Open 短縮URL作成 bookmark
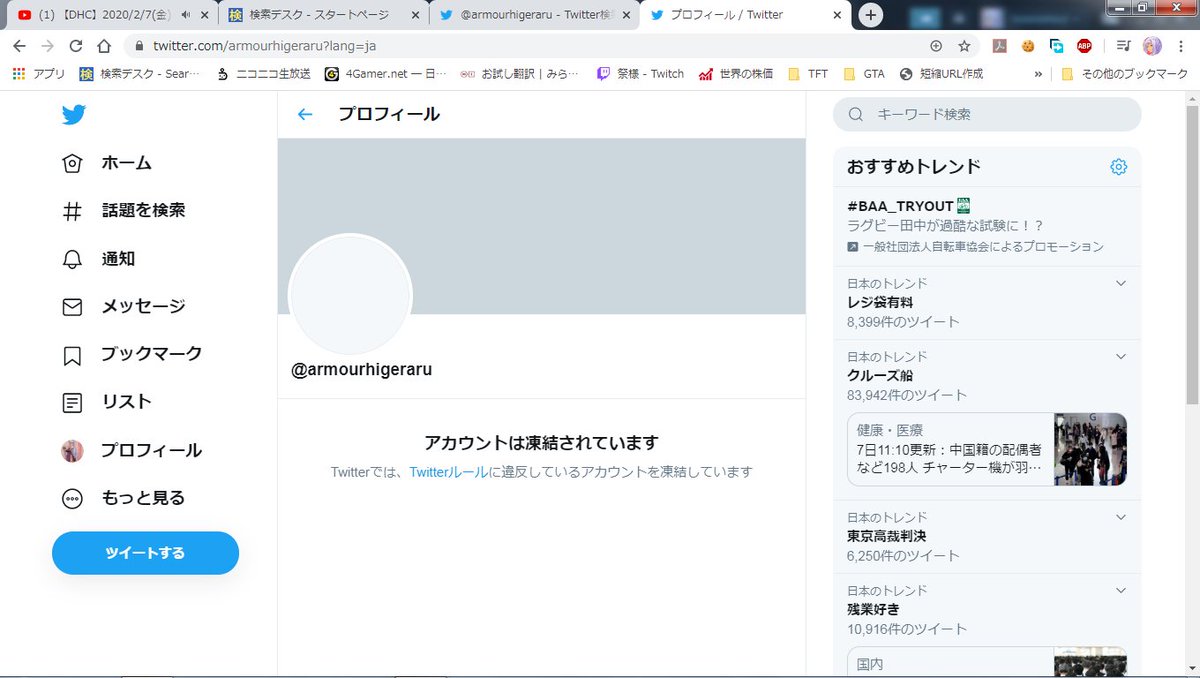 (x=942, y=74)
